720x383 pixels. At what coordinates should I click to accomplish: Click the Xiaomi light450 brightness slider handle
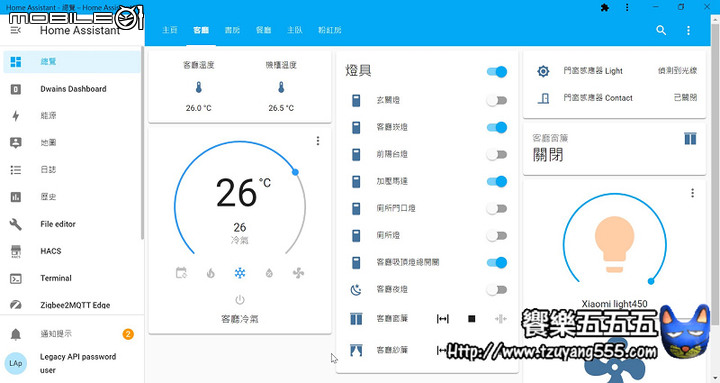[x=651, y=281]
